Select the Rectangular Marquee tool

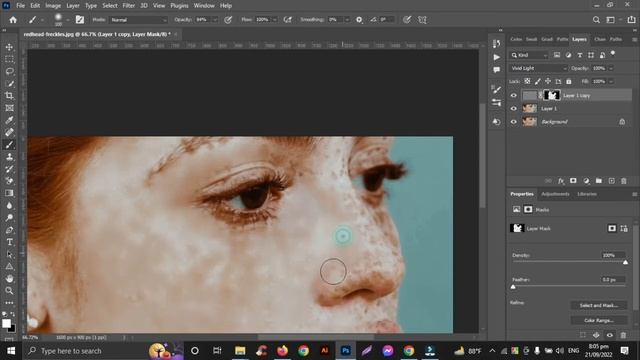pyautogui.click(x=9, y=59)
